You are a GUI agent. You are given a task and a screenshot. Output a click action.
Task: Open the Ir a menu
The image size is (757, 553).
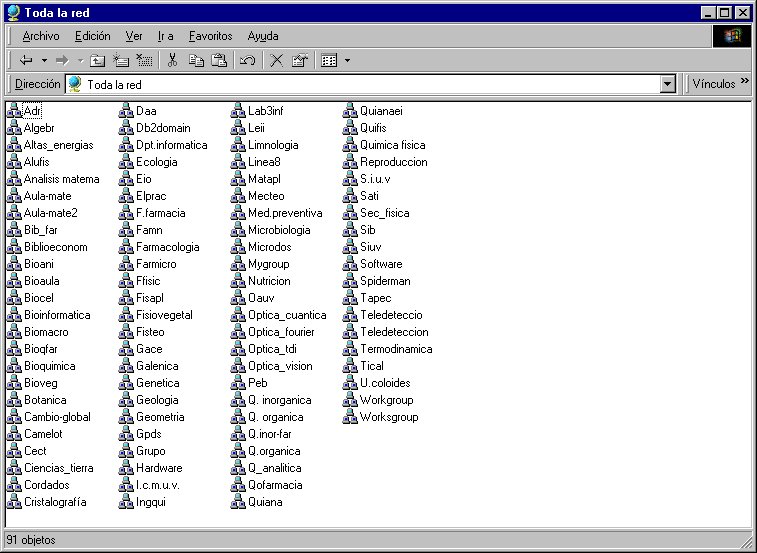(166, 36)
